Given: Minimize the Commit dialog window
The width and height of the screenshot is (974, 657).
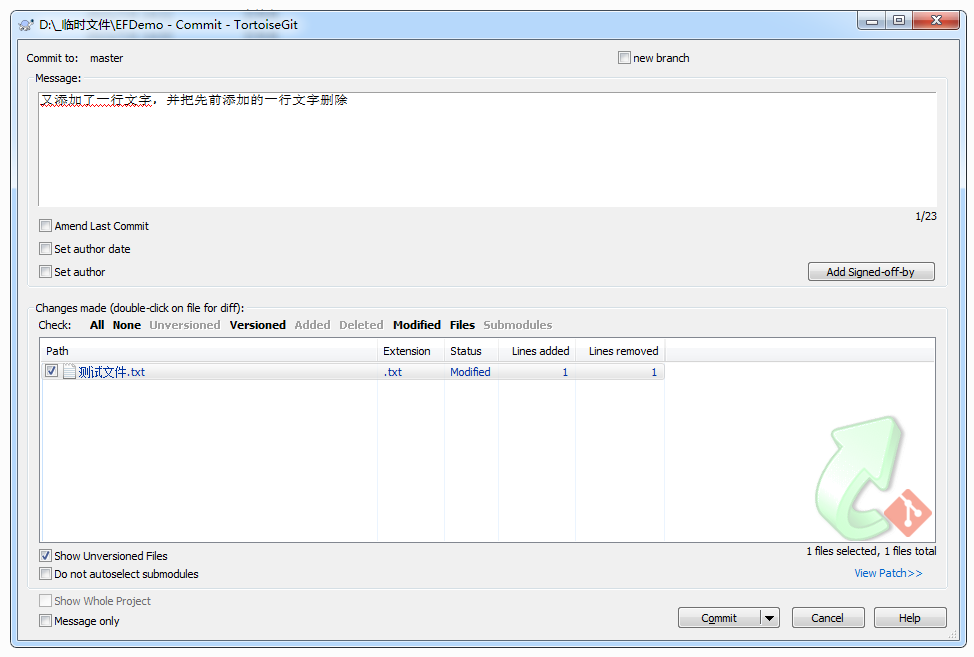Looking at the screenshot, I should point(872,21).
